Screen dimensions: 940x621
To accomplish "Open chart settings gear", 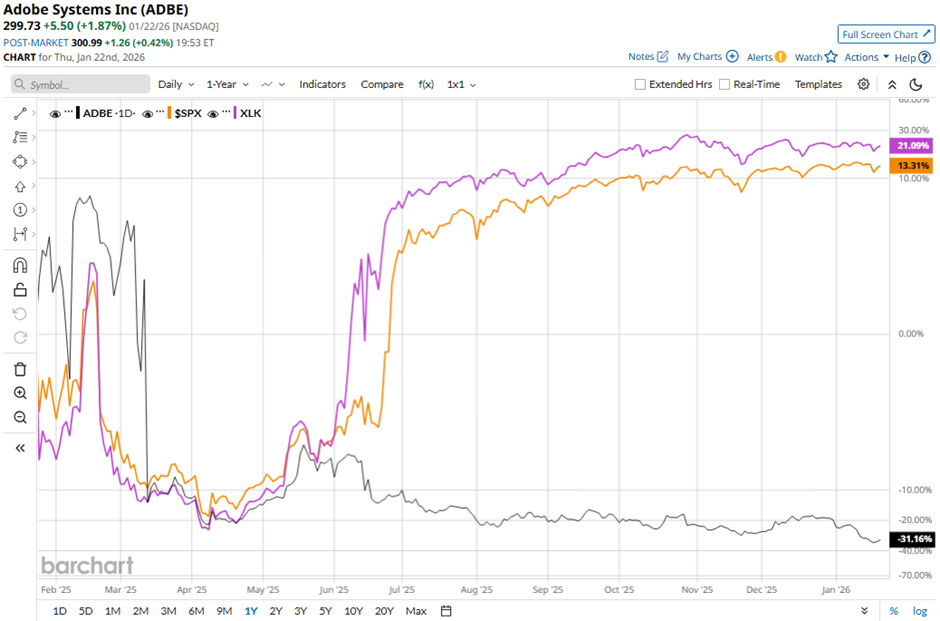I will [863, 84].
